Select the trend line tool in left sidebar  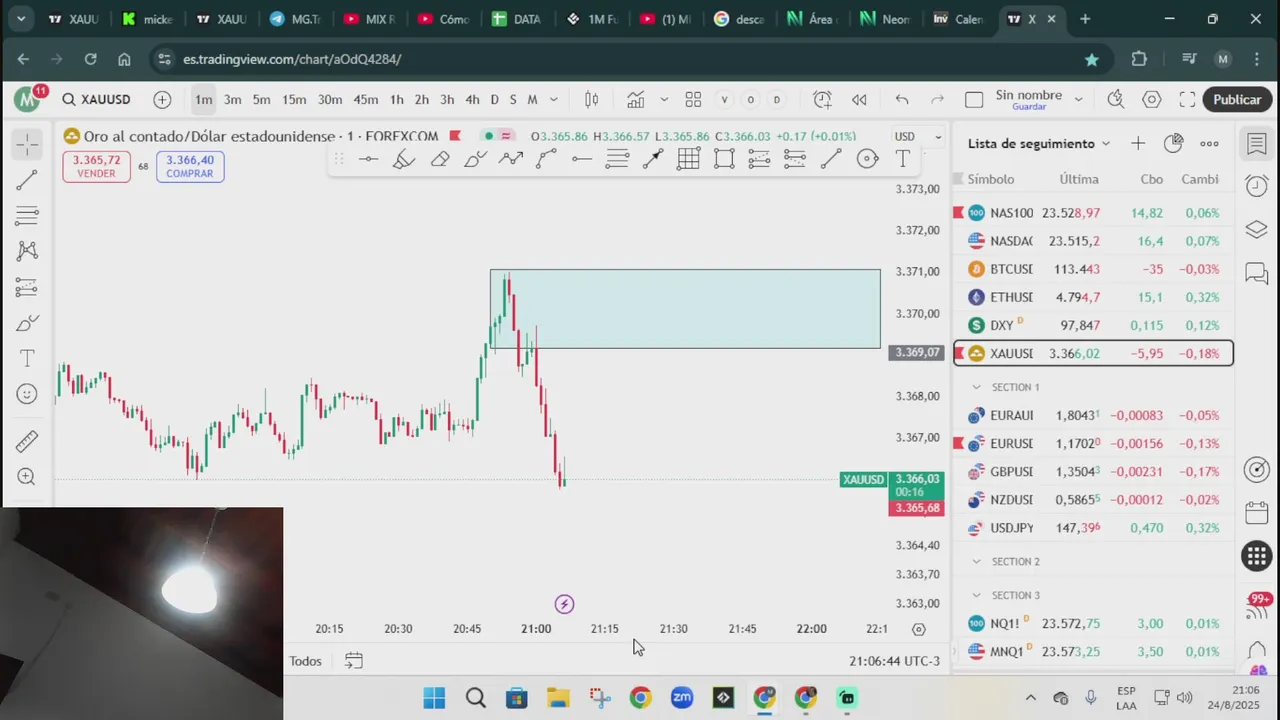point(27,180)
